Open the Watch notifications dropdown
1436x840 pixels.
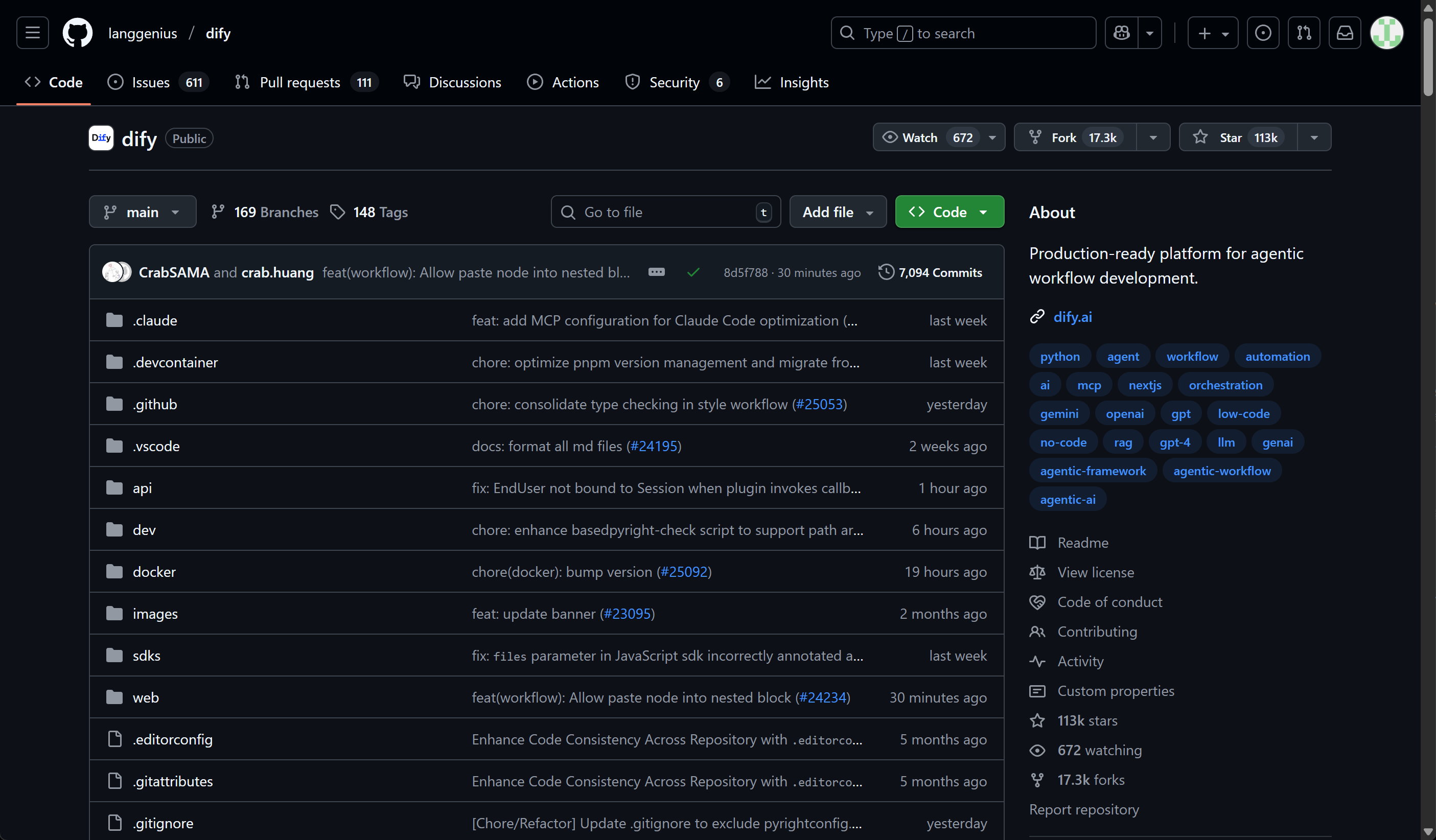(939, 137)
